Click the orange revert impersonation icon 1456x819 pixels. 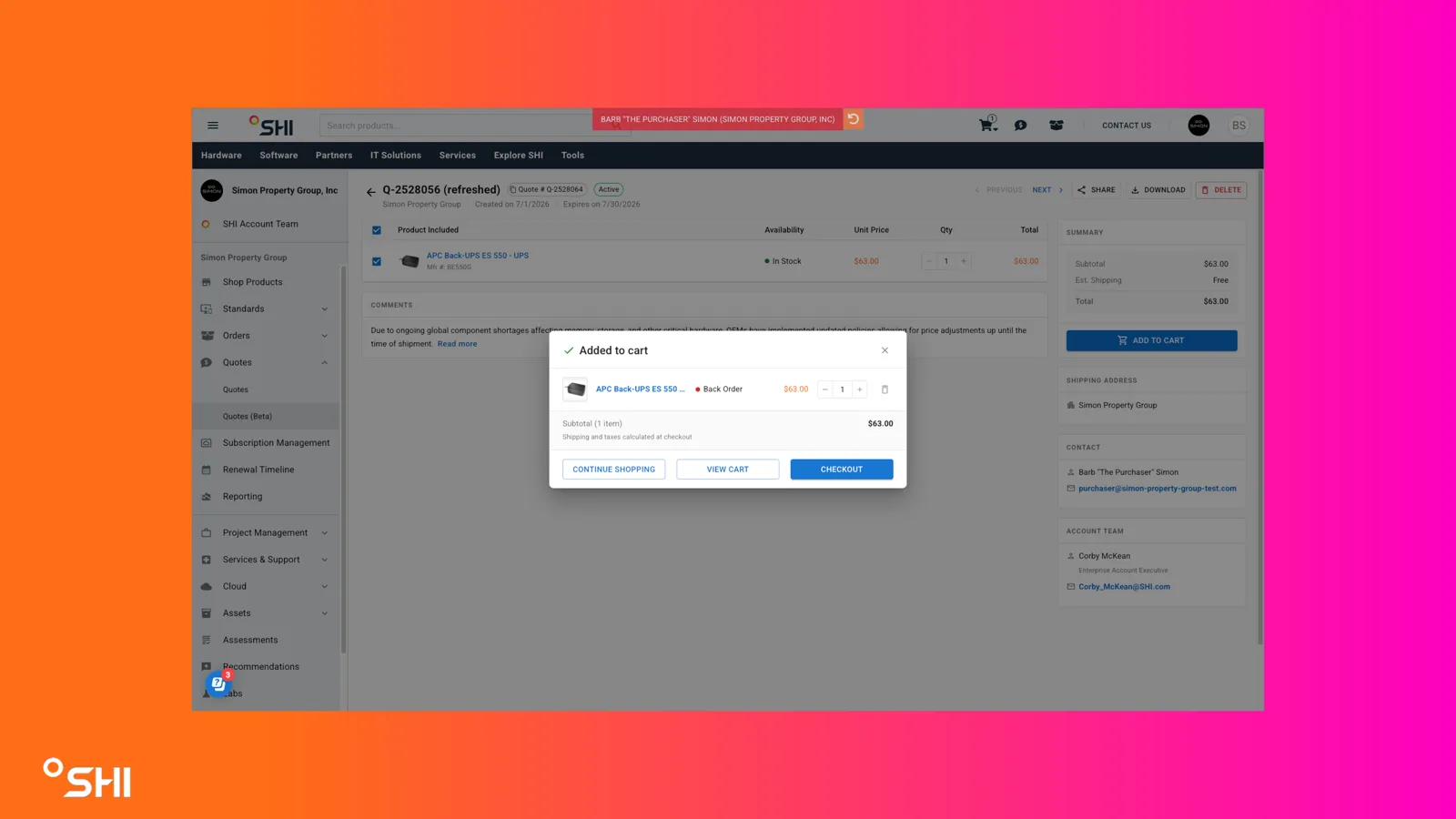854,119
